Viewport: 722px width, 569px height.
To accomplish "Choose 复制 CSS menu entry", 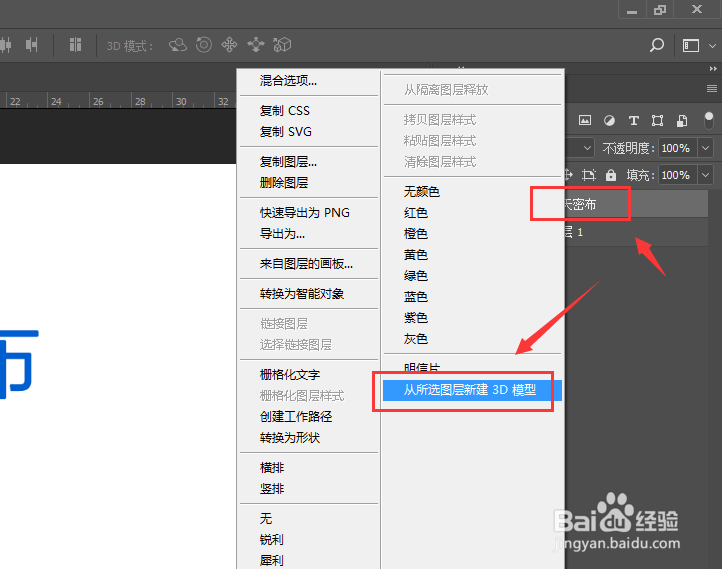I will tap(285, 111).
